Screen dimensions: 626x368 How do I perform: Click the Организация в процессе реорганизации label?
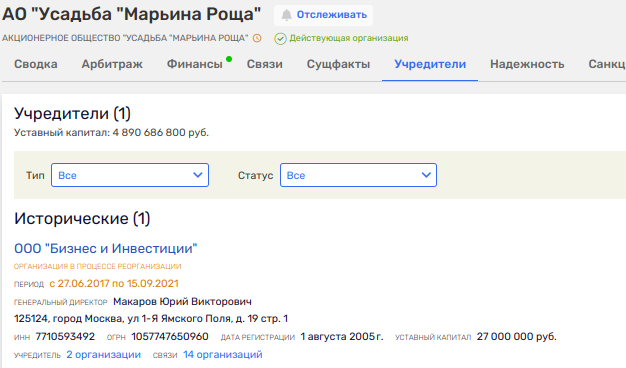pyautogui.click(x=97, y=266)
